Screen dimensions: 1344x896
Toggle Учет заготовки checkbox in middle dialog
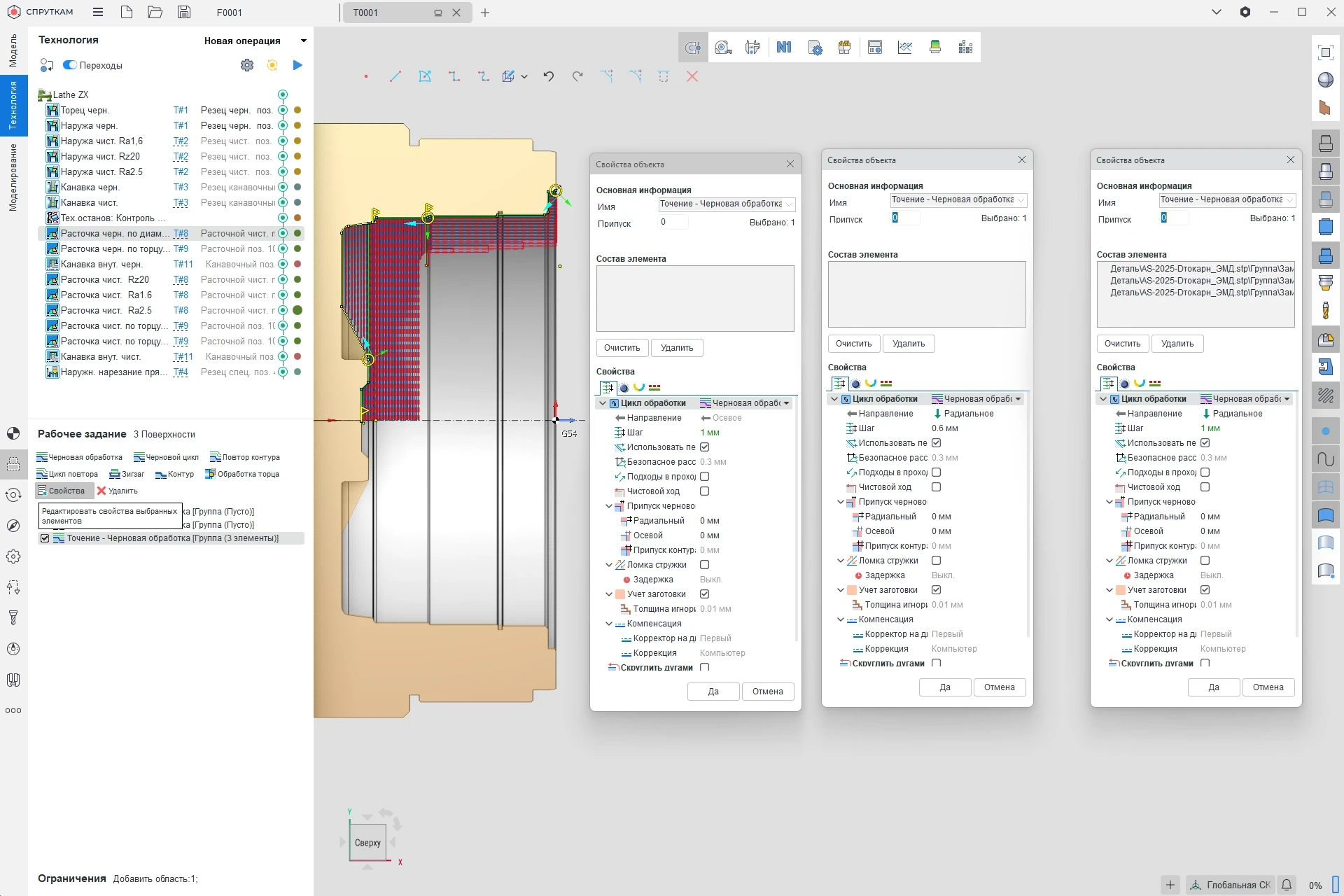coord(937,590)
